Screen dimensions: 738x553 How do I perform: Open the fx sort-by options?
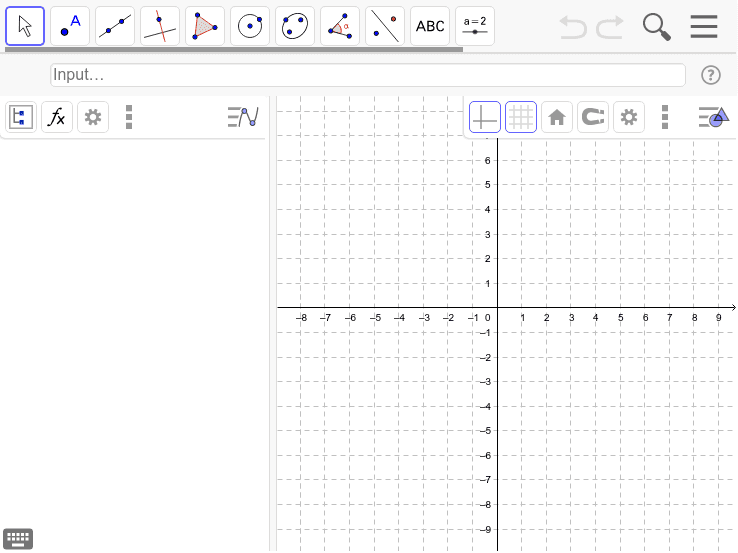(57, 117)
